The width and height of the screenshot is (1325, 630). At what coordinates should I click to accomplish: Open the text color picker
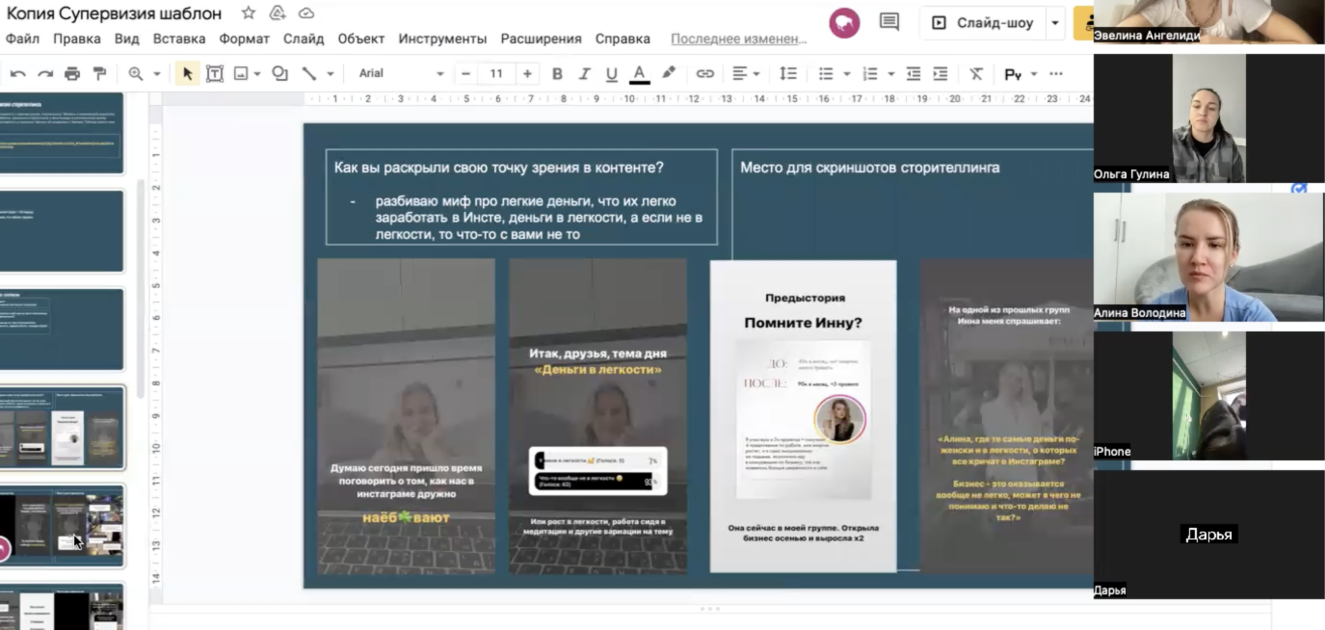(639, 74)
